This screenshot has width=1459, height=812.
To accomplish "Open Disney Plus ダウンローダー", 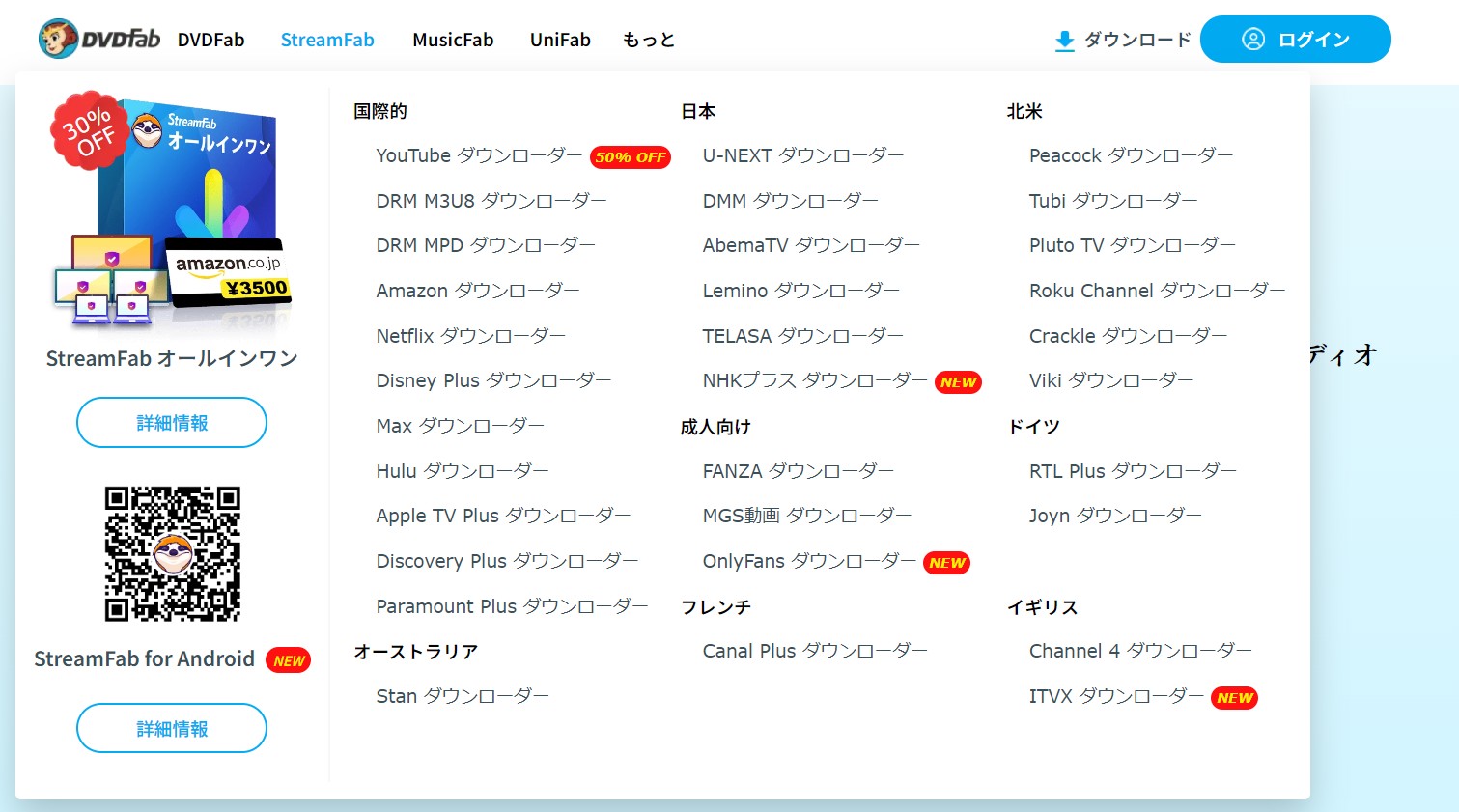I will click(493, 380).
